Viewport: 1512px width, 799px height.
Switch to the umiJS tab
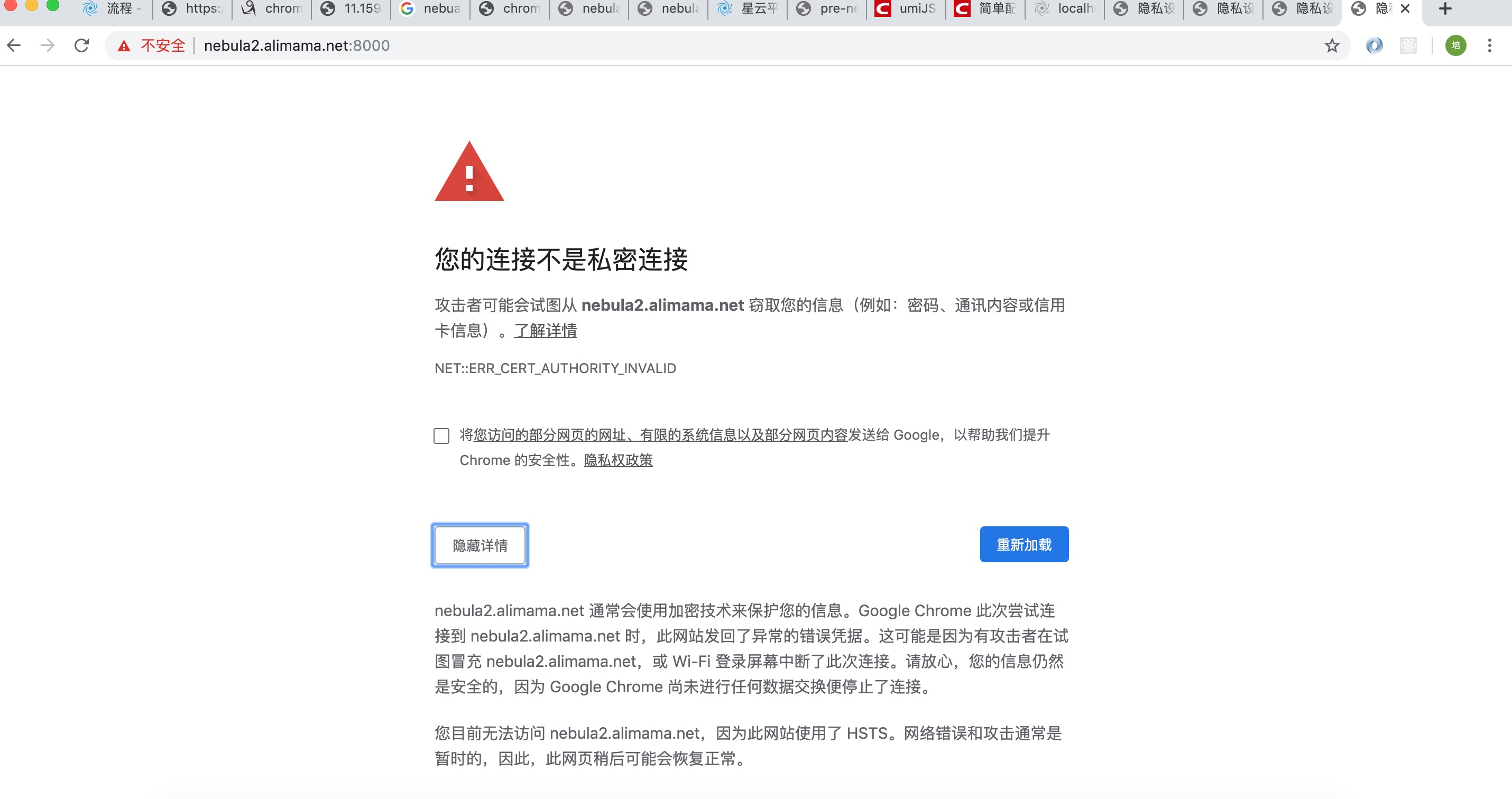pos(906,8)
